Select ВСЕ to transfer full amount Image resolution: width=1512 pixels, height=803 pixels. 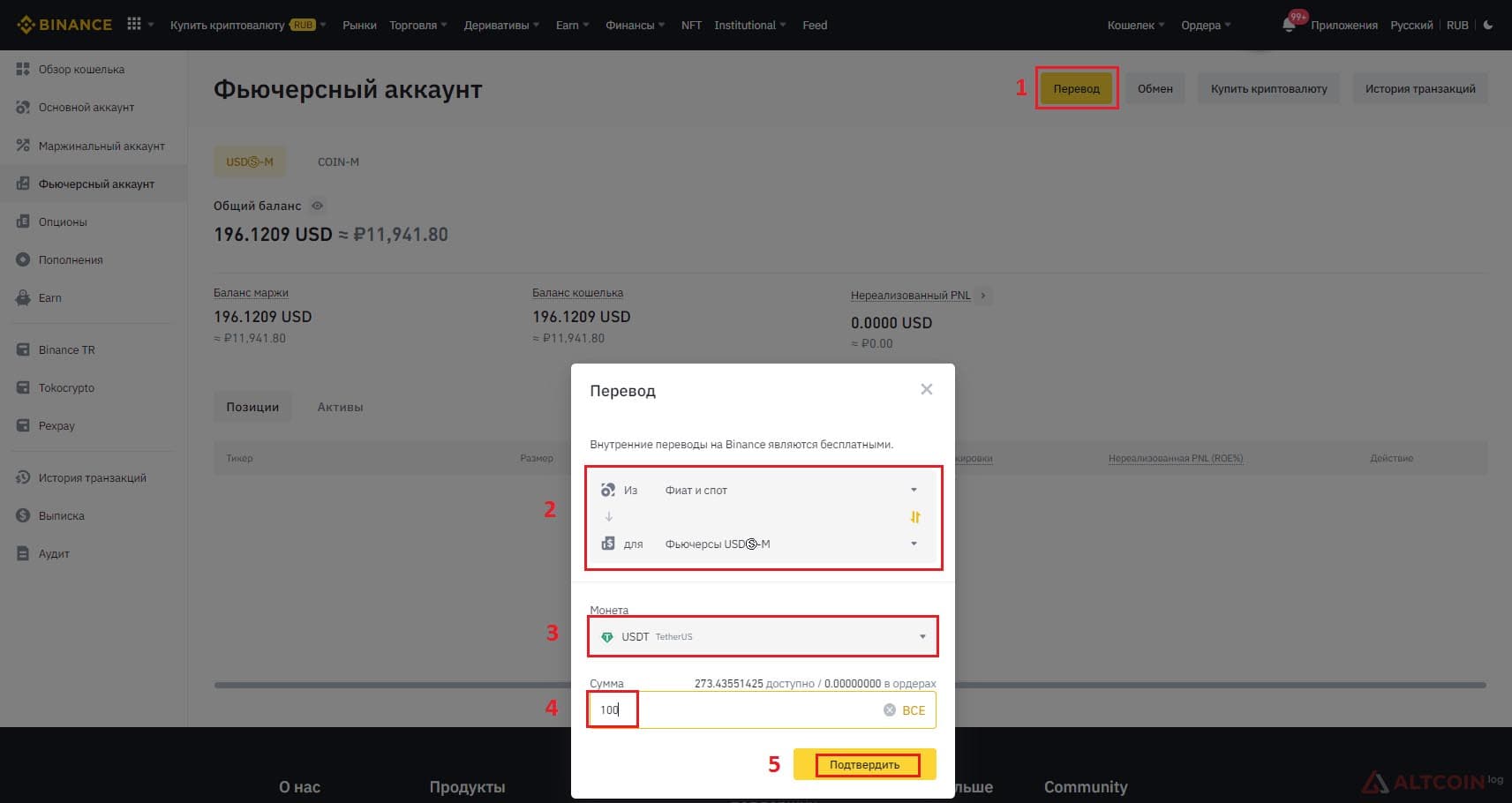pos(914,710)
